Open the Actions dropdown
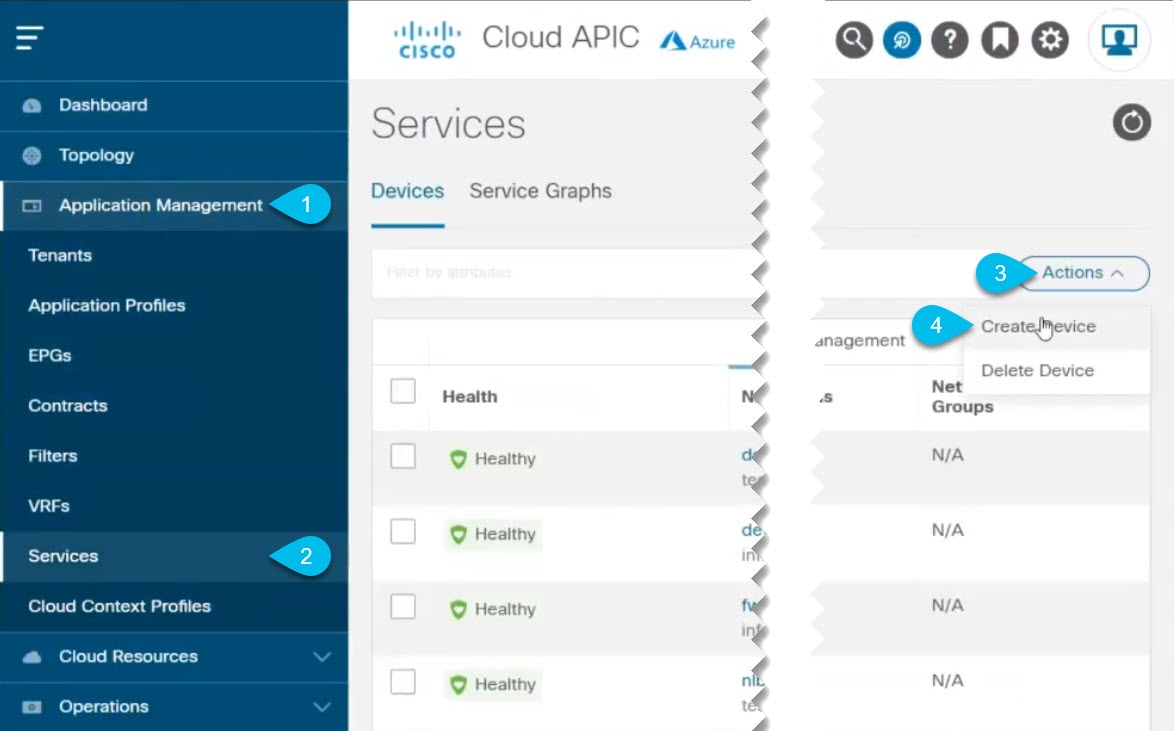The width and height of the screenshot is (1174, 731). click(x=1083, y=273)
